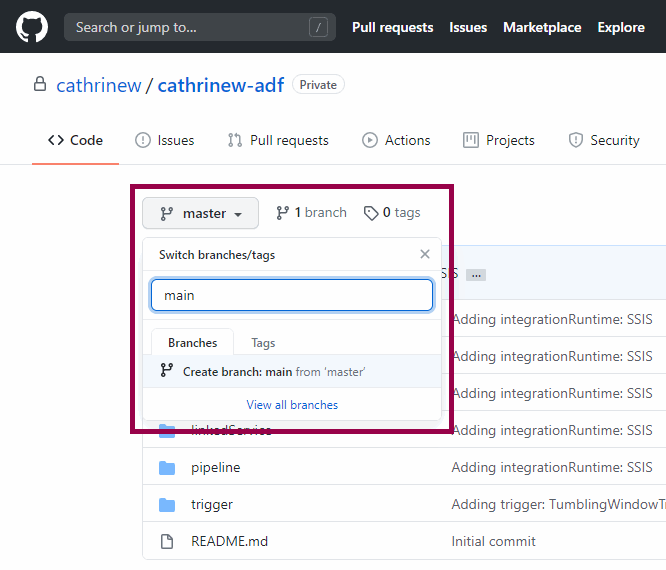Open View all branches link

coord(292,405)
